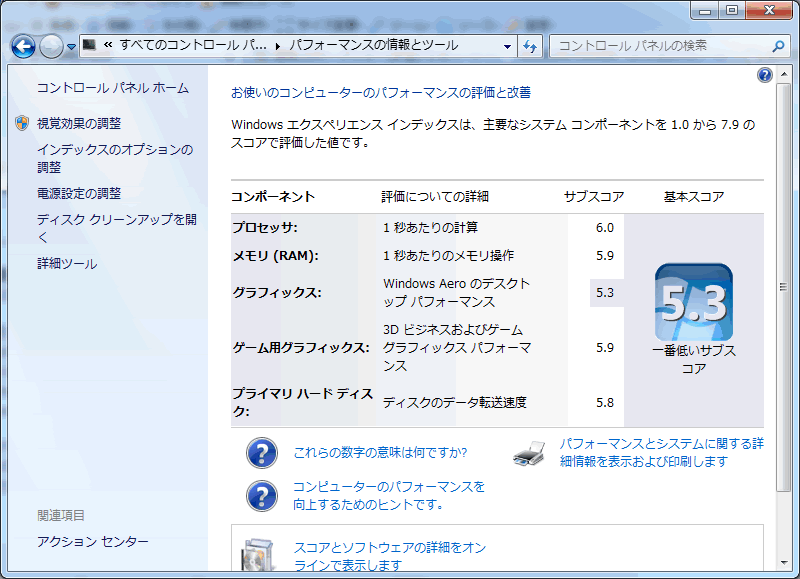The height and width of the screenshot is (579, 800).
Task: Click question icon beside これらの数字の意味は何ですか?
Action: (262, 453)
